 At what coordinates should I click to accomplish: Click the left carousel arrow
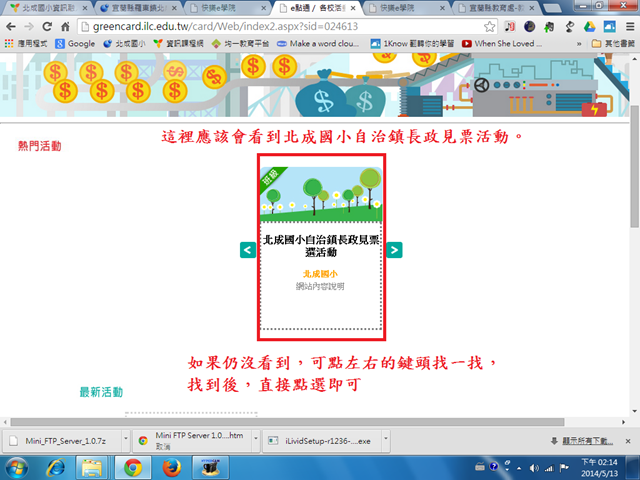click(x=247, y=250)
